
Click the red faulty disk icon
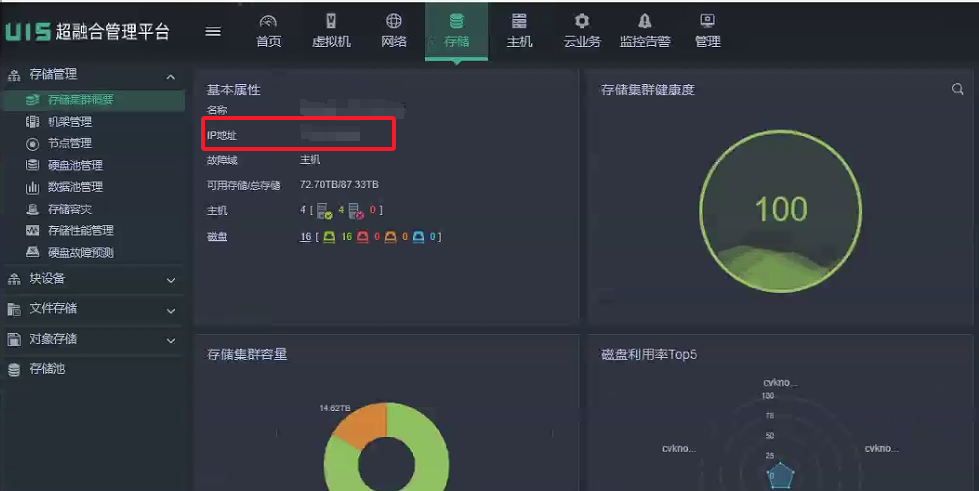pos(363,237)
